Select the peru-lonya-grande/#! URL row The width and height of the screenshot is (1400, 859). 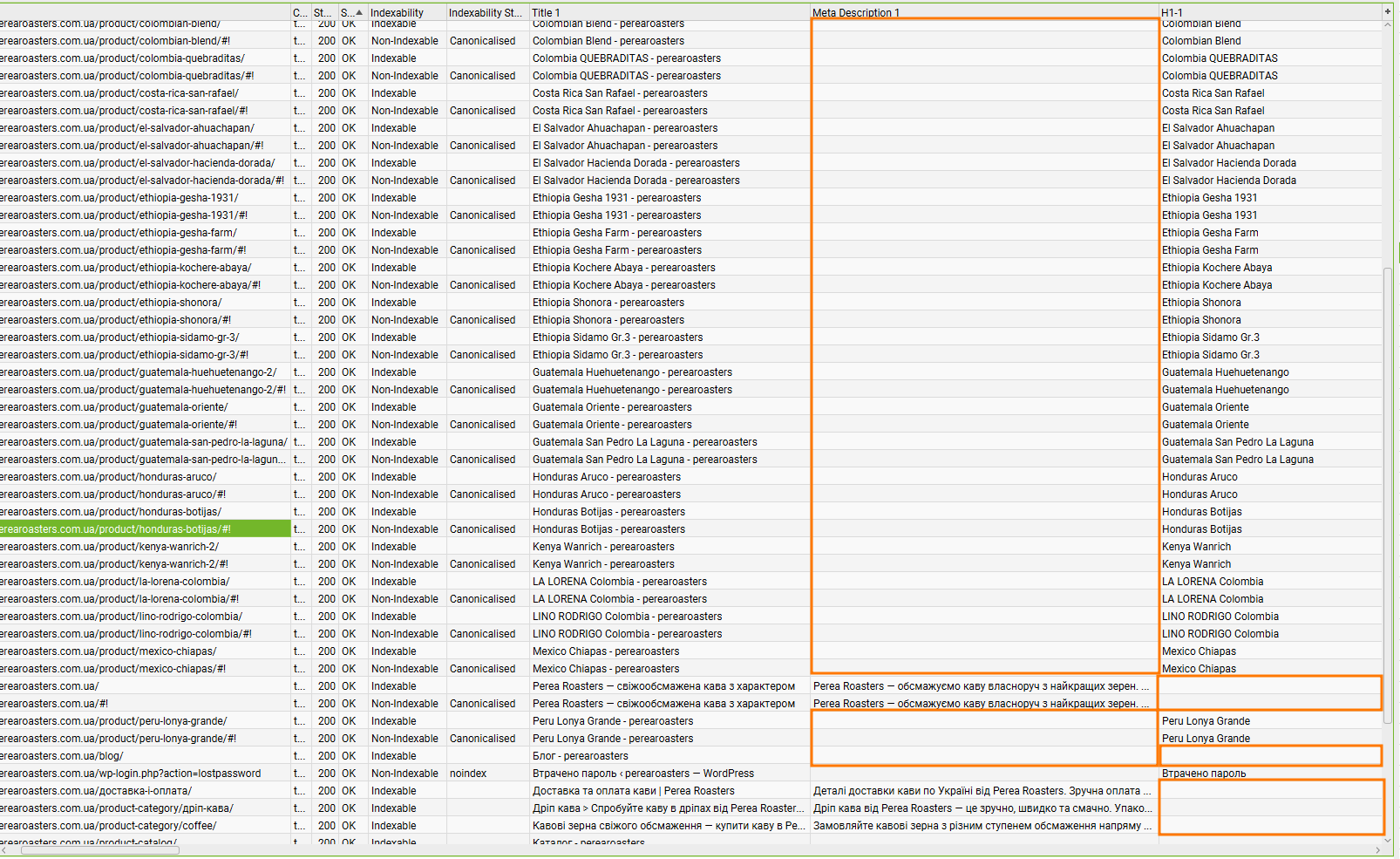pos(119,739)
